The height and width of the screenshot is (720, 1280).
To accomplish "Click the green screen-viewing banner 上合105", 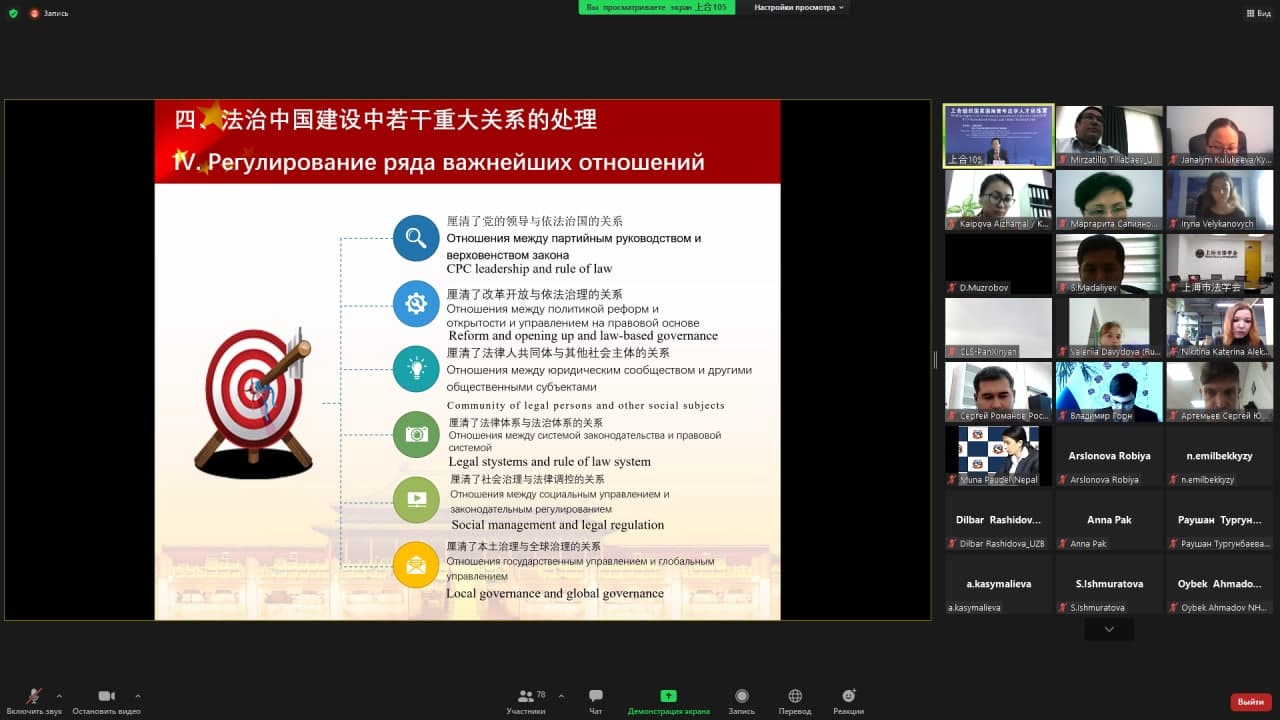I will [x=657, y=7].
